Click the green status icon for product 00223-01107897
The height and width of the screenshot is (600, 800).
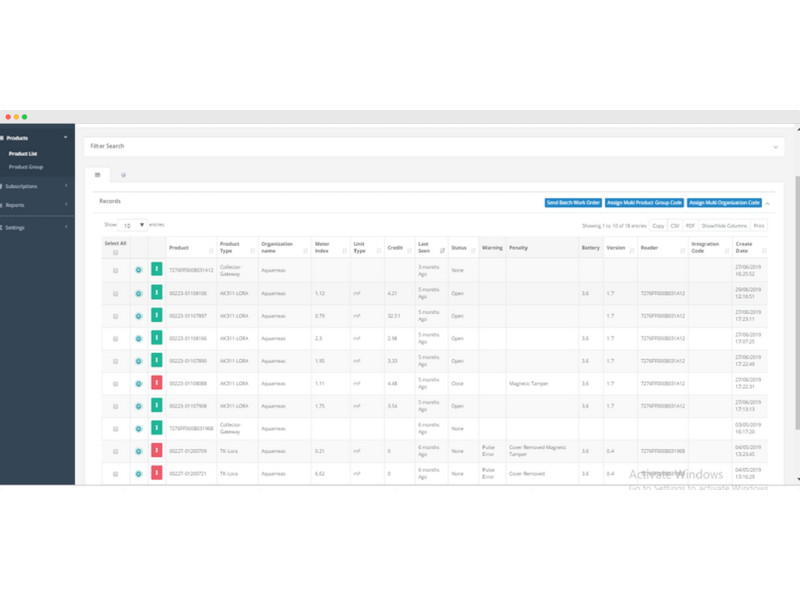(156, 315)
